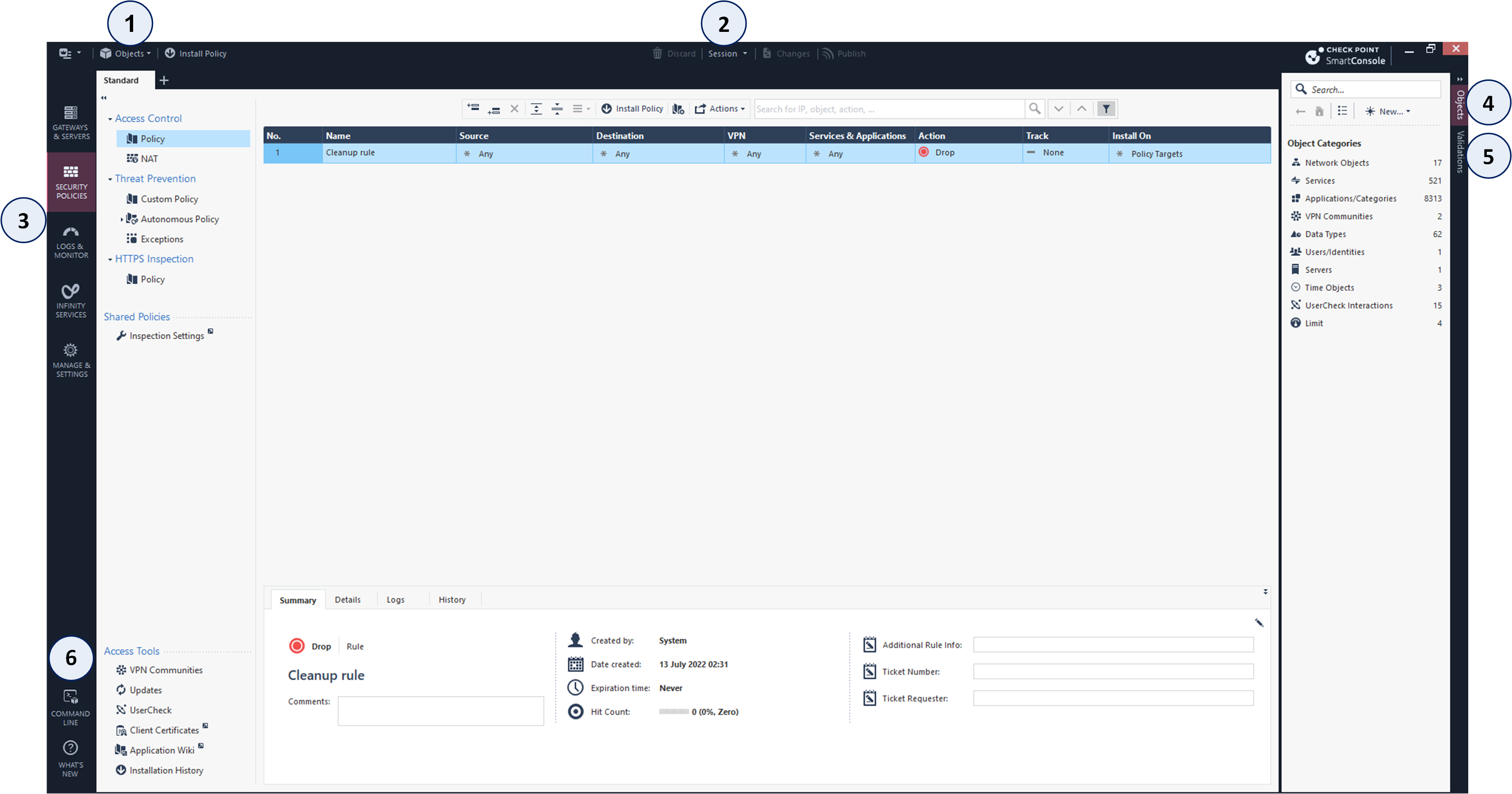The width and height of the screenshot is (1512, 794).
Task: Click expand sections icon in rulebase toolbar
Action: pyautogui.click(x=536, y=108)
